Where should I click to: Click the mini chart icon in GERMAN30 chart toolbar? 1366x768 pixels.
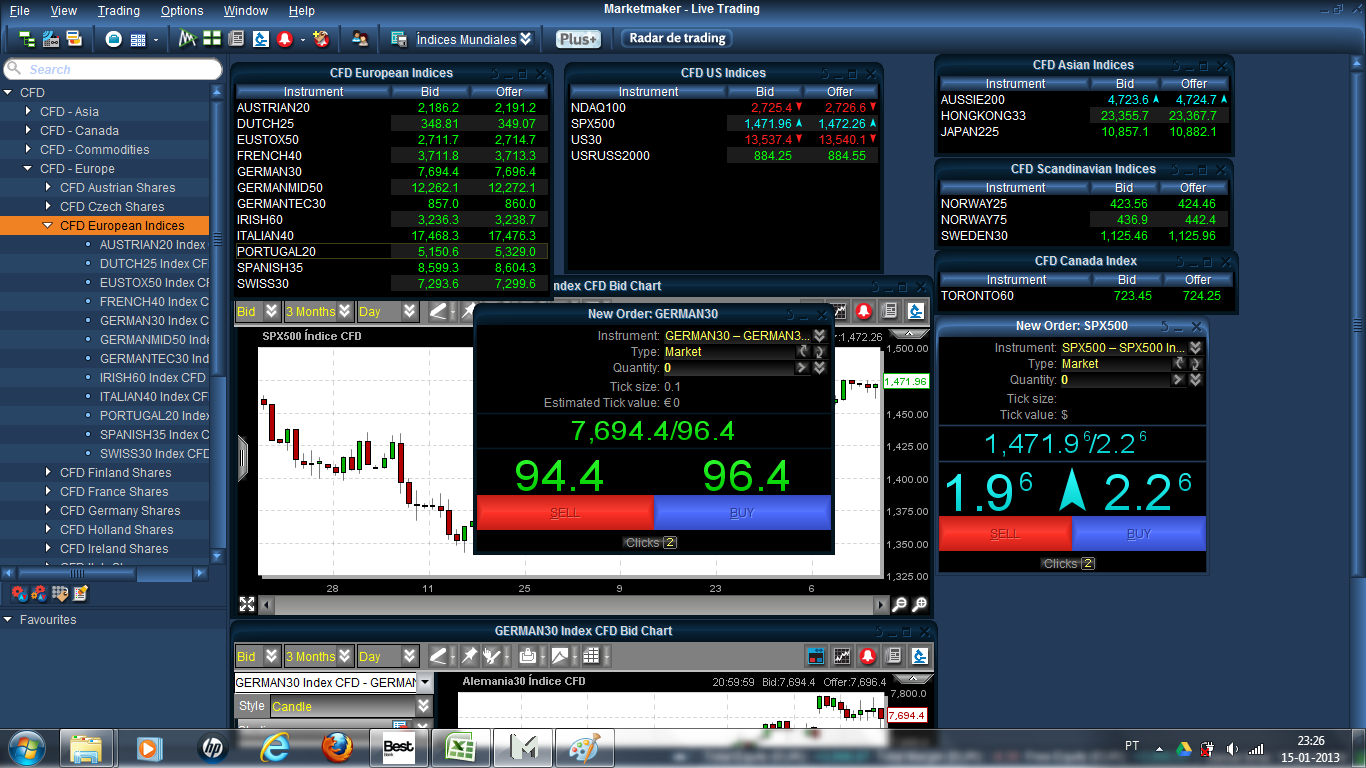[842, 657]
